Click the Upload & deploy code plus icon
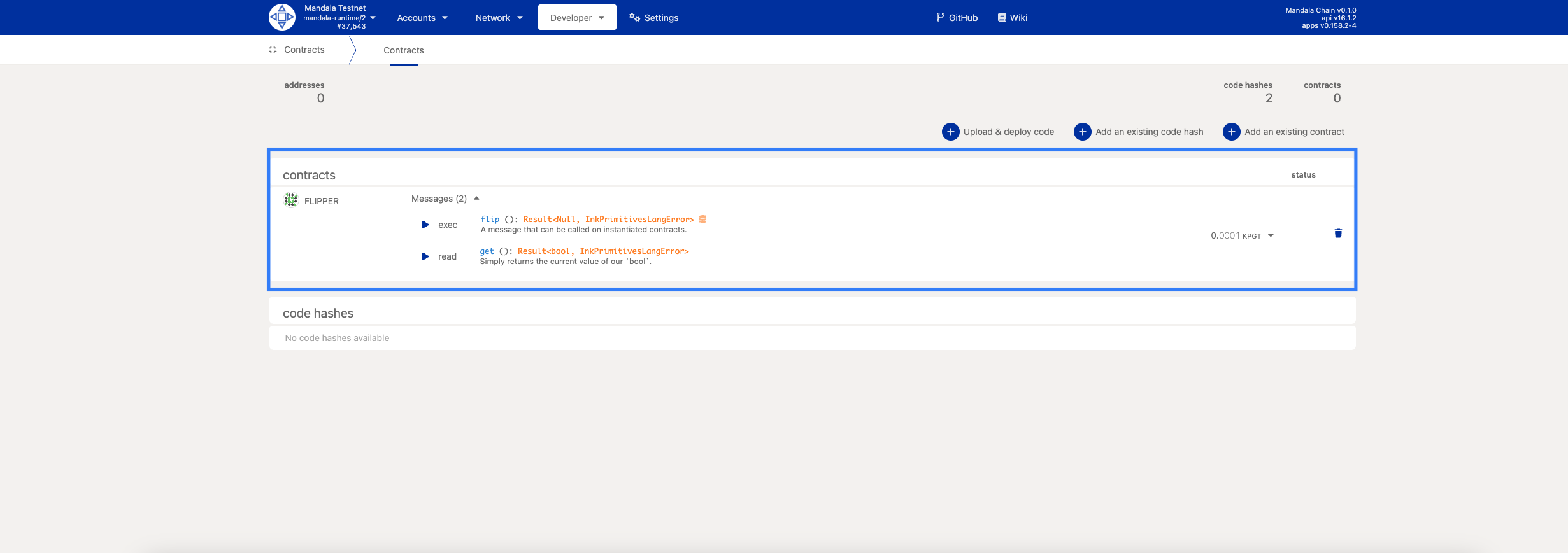This screenshot has height=553, width=1568. point(950,132)
